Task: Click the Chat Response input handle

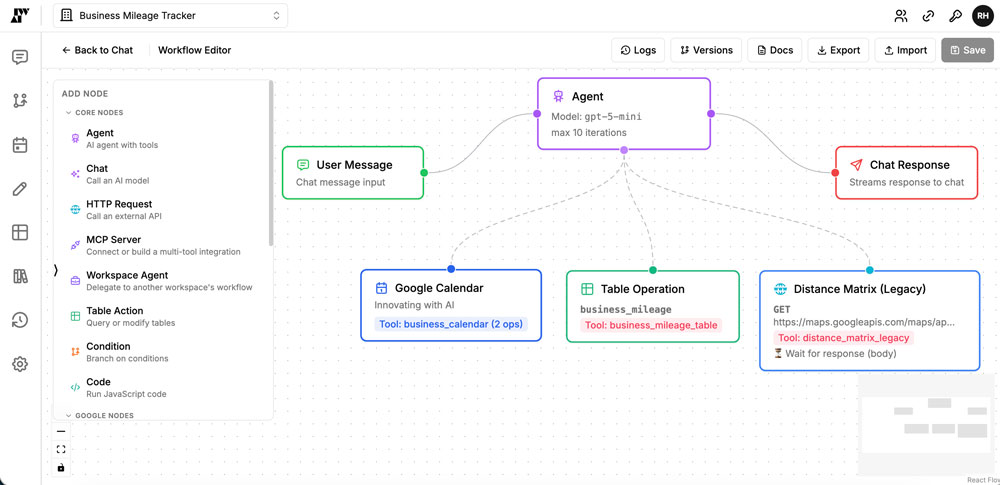Action: coord(835,172)
